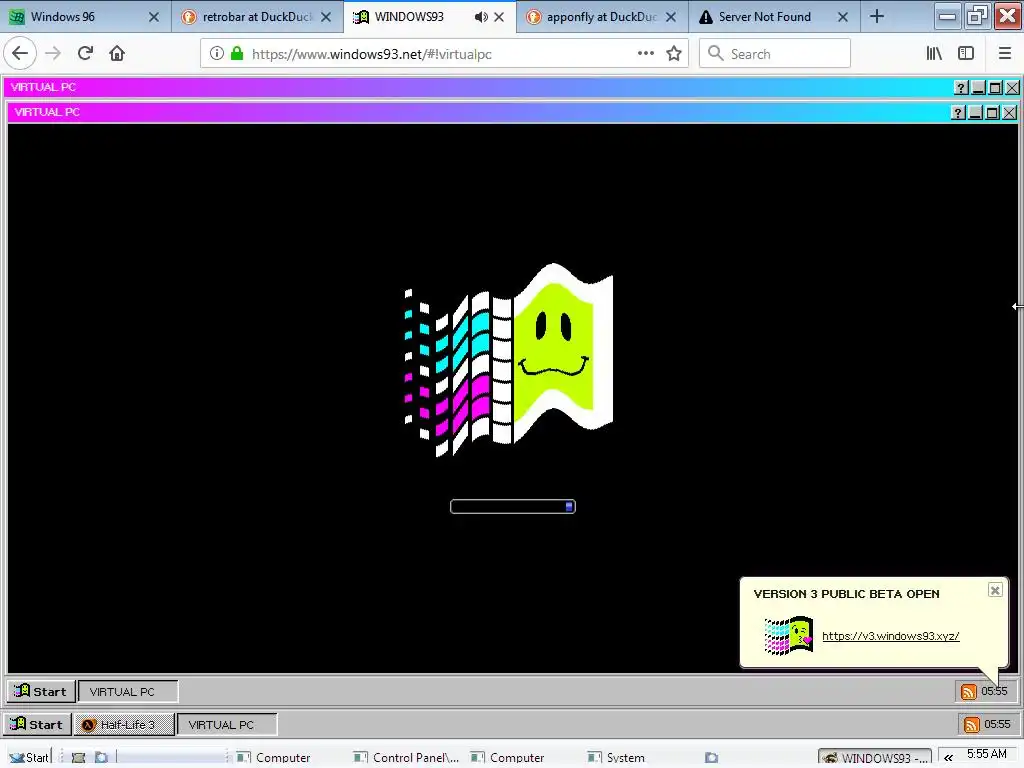
Task: Reload the current page
Action: (x=85, y=54)
